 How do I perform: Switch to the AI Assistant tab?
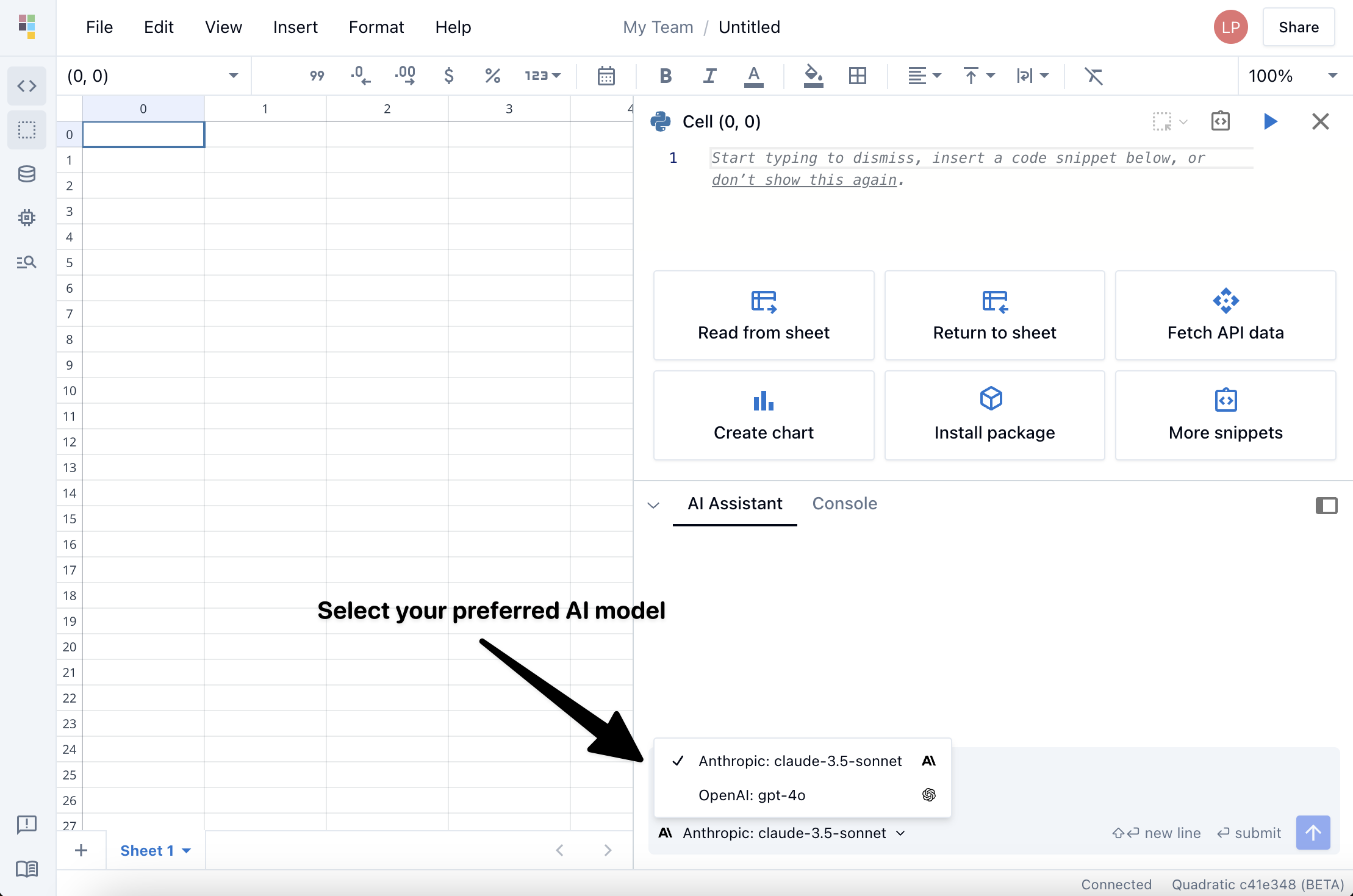(735, 504)
